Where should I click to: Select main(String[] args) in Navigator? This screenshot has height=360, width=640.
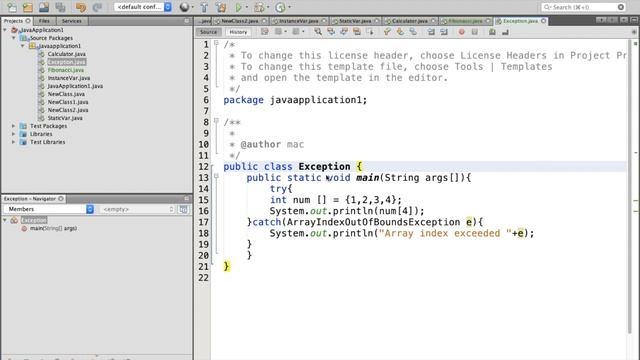[x=53, y=229]
